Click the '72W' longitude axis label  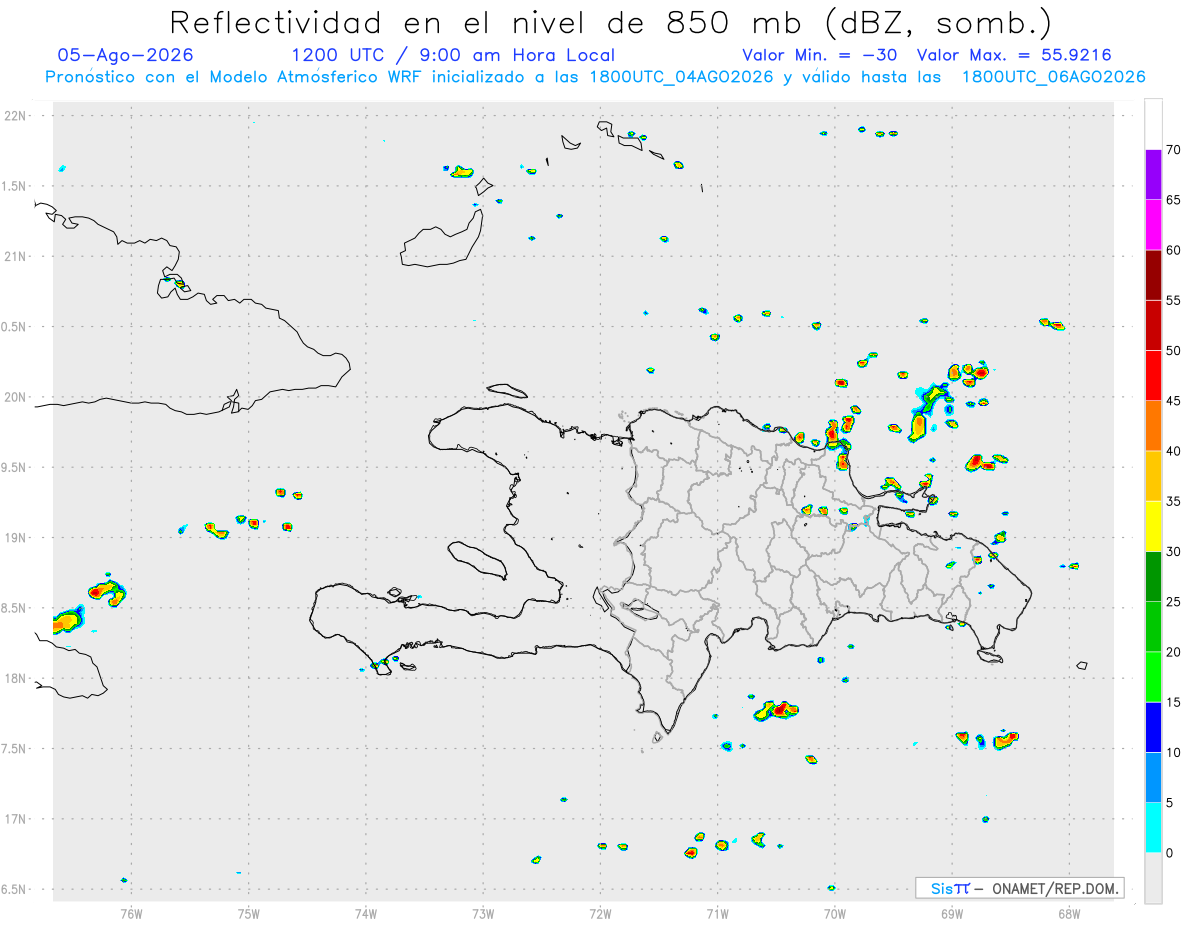tap(601, 912)
